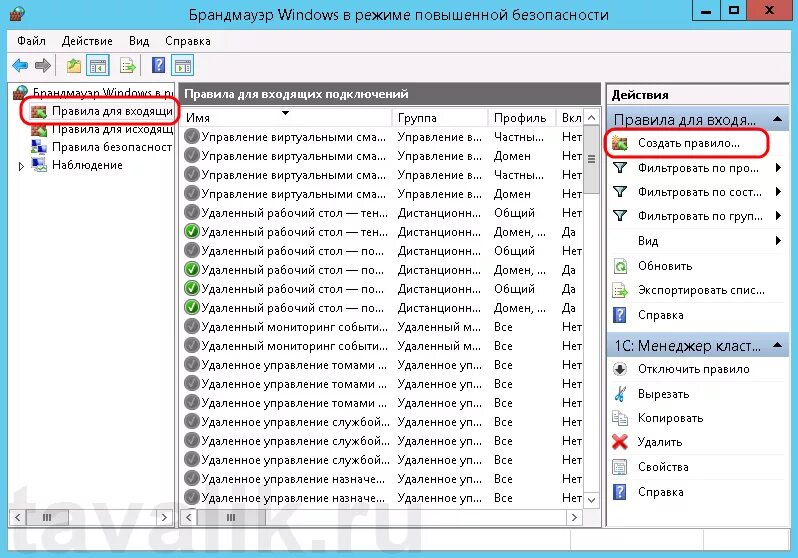Click Справка icon under inbound rules section
This screenshot has height=558, width=798.
click(620, 315)
